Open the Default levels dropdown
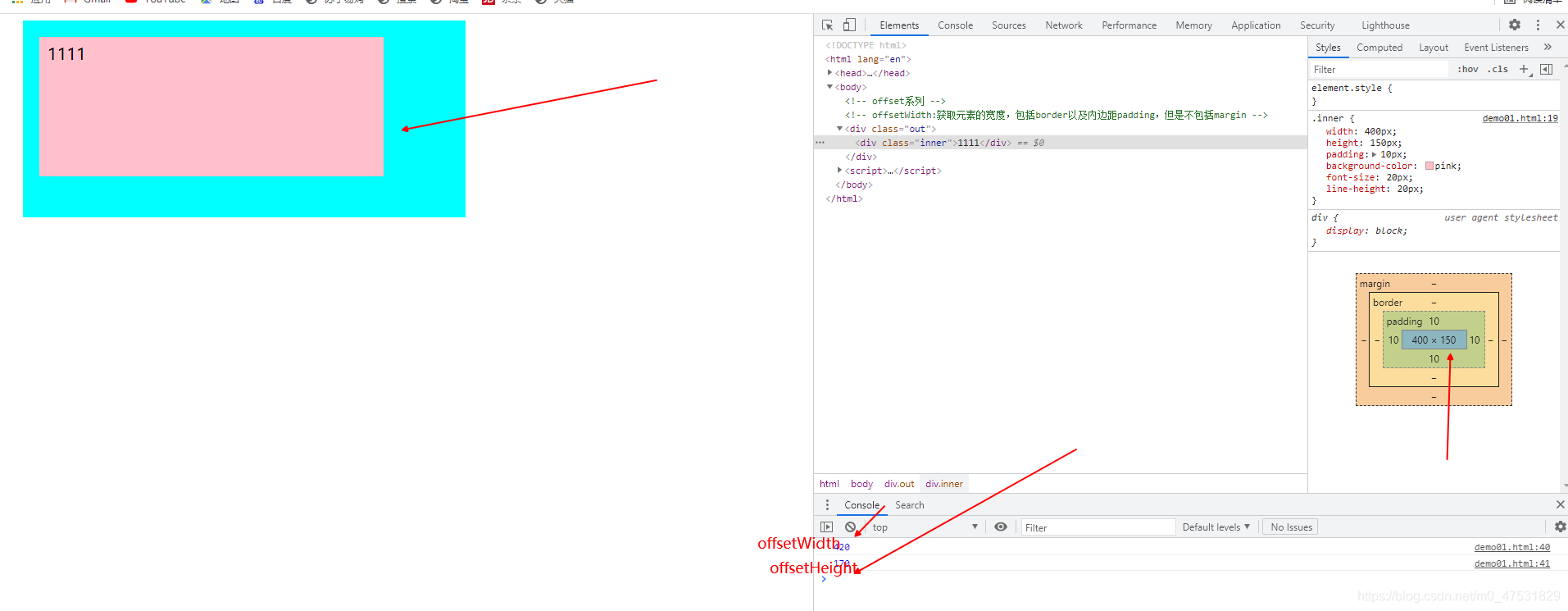The image size is (1568, 611). [x=1216, y=527]
